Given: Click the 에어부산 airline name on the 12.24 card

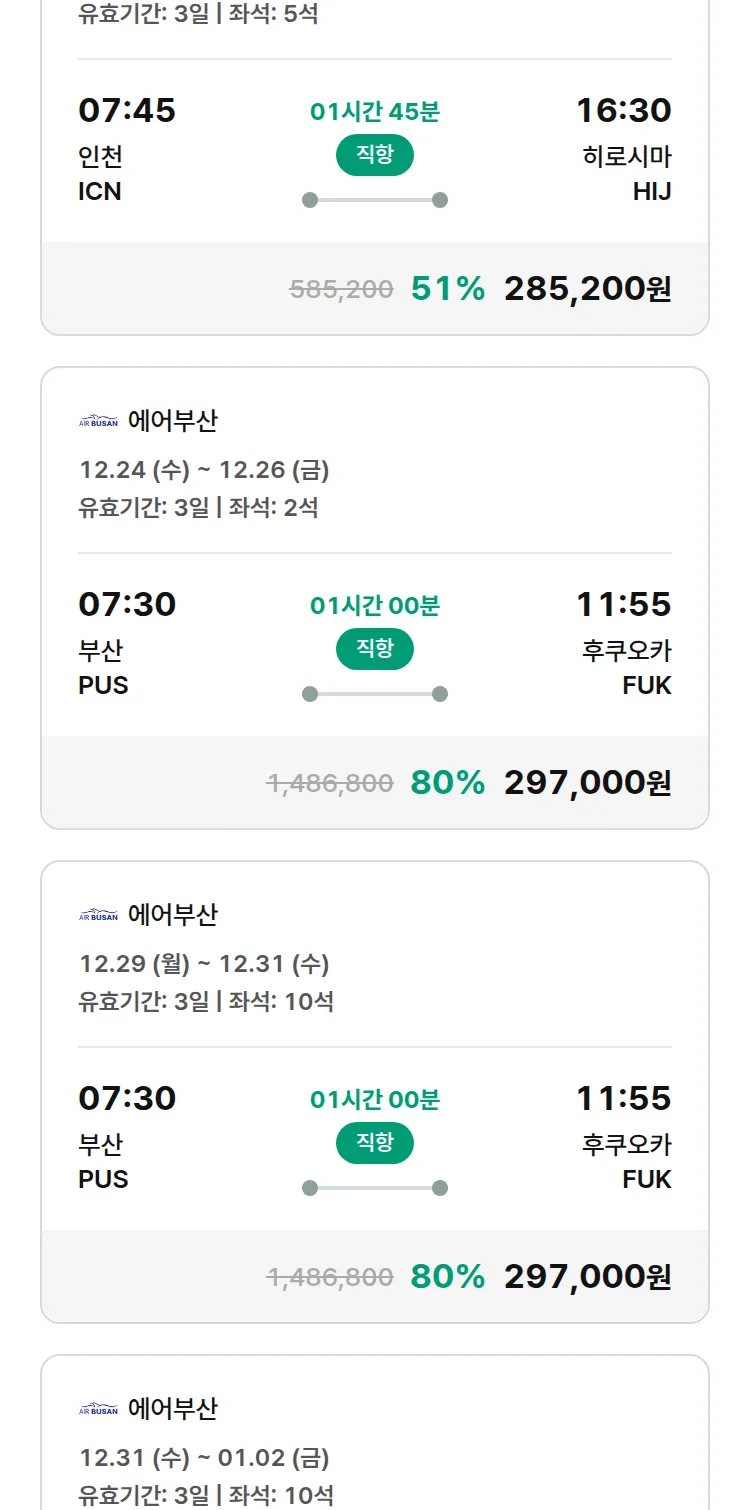Looking at the screenshot, I should pyautogui.click(x=173, y=422).
